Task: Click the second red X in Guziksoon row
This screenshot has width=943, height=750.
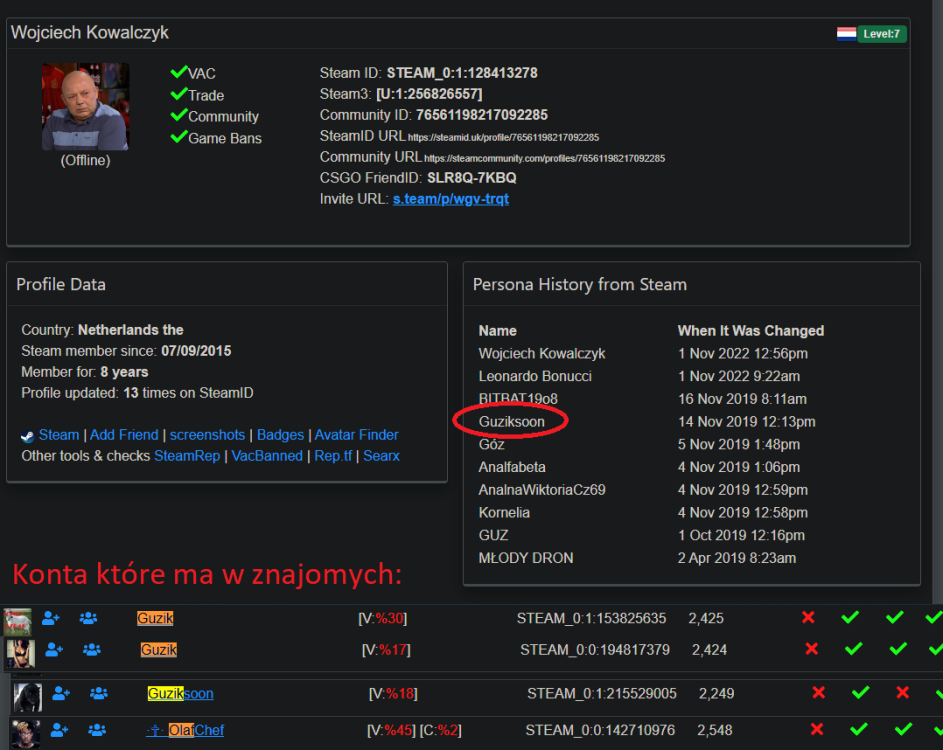Action: [x=902, y=692]
